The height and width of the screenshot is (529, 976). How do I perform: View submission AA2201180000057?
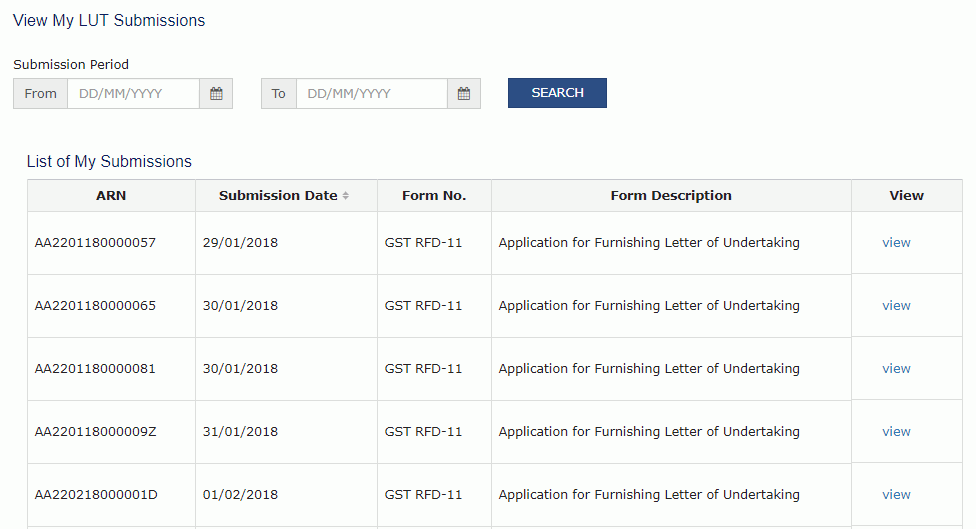(896, 243)
